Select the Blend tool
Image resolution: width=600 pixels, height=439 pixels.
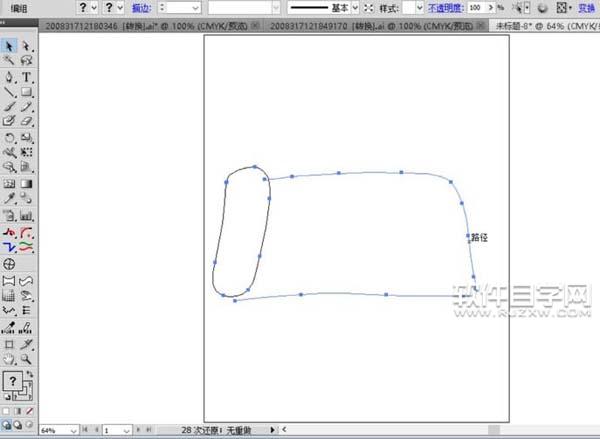tap(26, 198)
